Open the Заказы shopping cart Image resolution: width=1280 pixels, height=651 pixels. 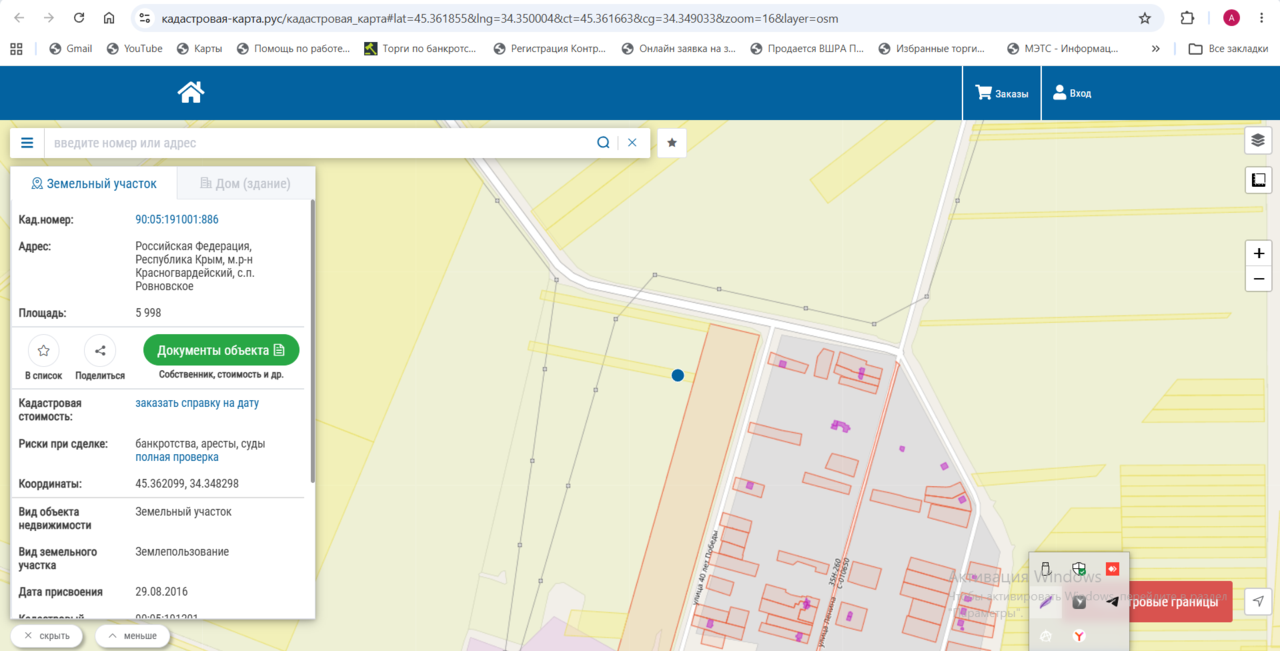(x=1002, y=93)
